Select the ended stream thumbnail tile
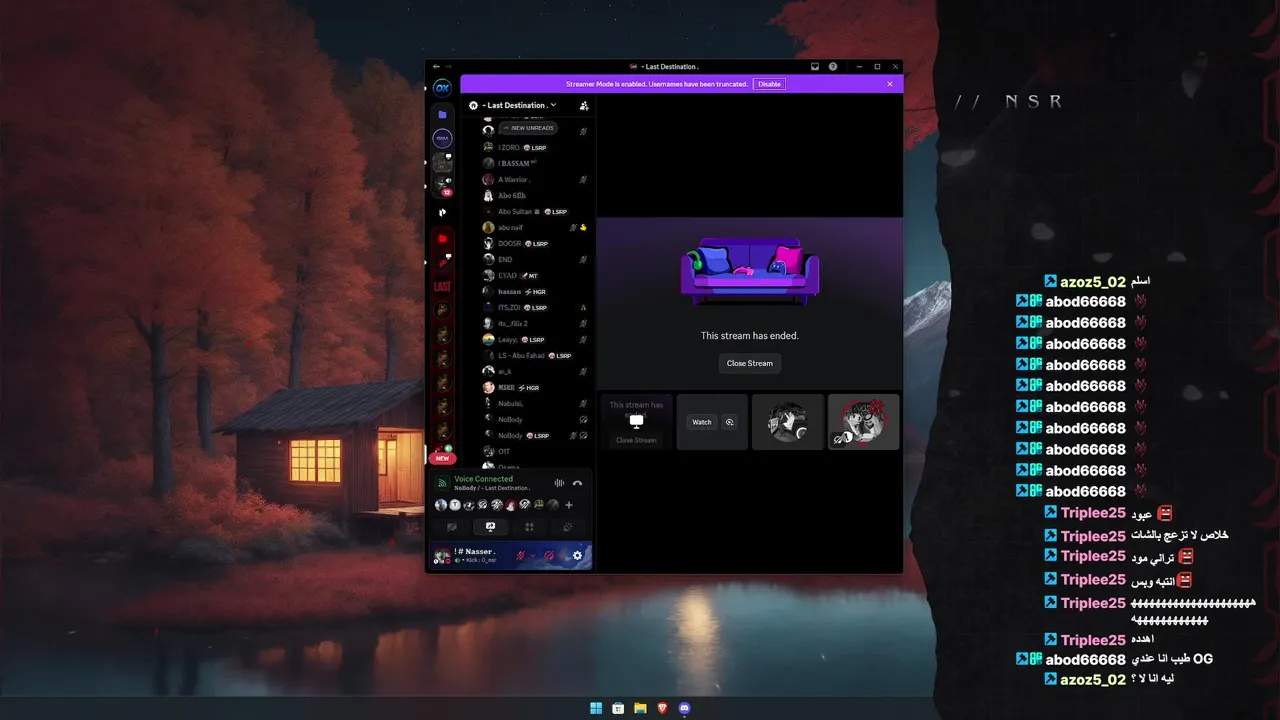The width and height of the screenshot is (1280, 720). click(636, 422)
